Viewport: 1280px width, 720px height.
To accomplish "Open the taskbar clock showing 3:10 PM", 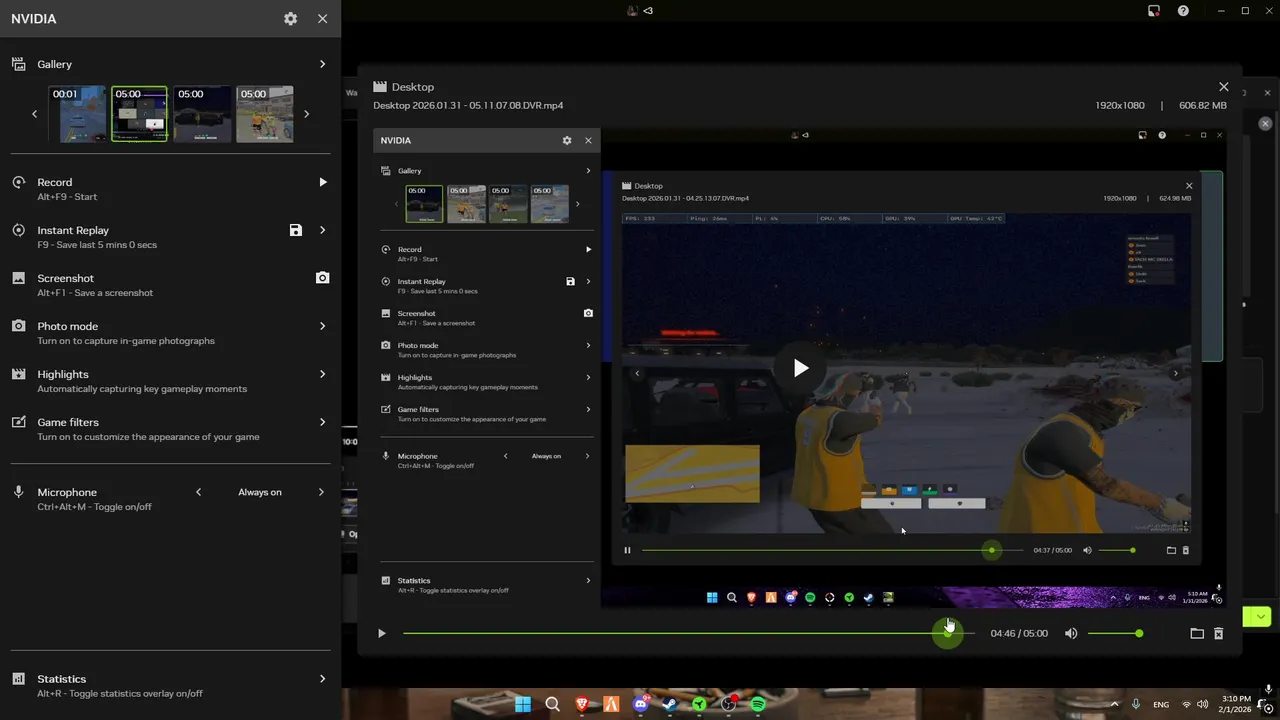I will [x=1235, y=704].
